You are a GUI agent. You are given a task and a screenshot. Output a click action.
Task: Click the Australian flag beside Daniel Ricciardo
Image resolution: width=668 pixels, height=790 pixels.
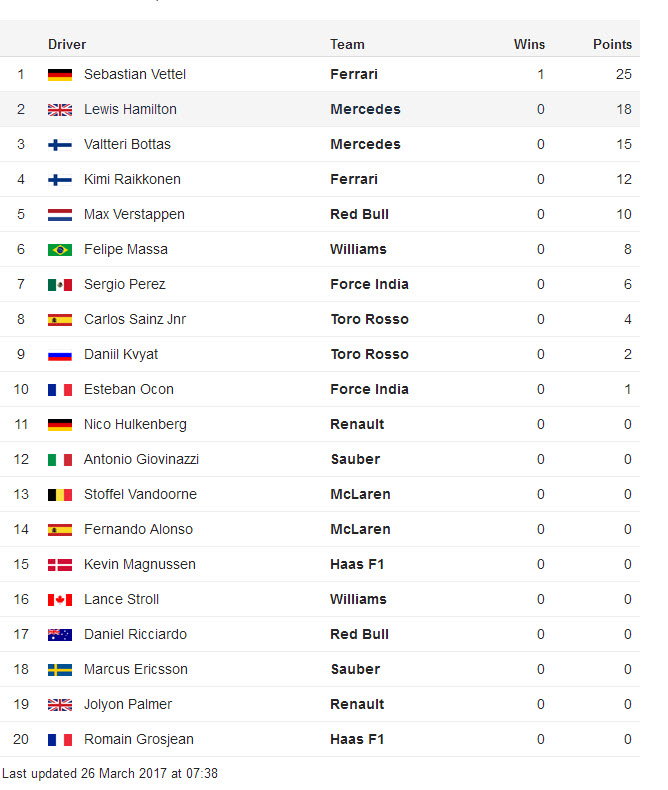[x=59, y=635]
